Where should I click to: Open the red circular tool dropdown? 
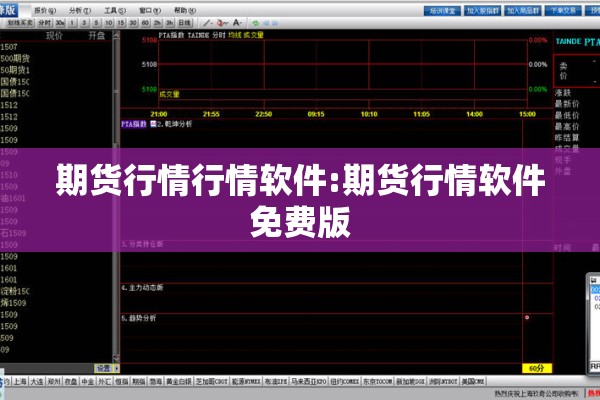coord(222,23)
